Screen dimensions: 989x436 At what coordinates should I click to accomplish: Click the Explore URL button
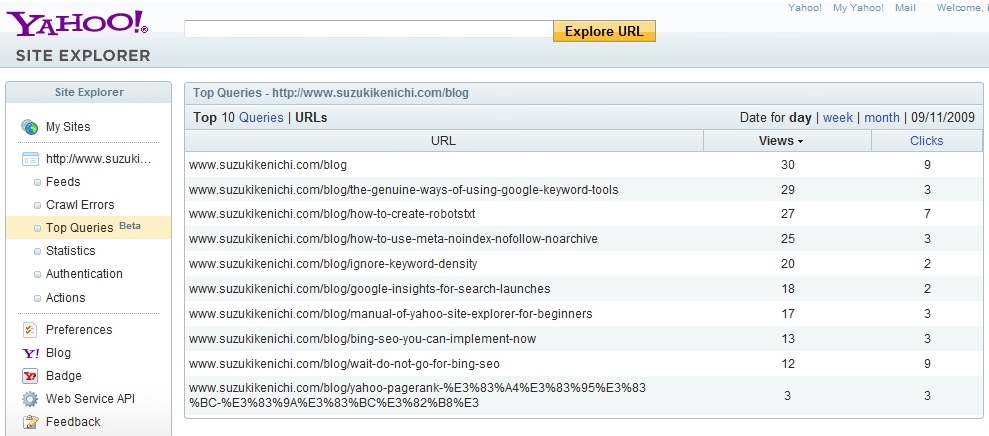pos(604,31)
